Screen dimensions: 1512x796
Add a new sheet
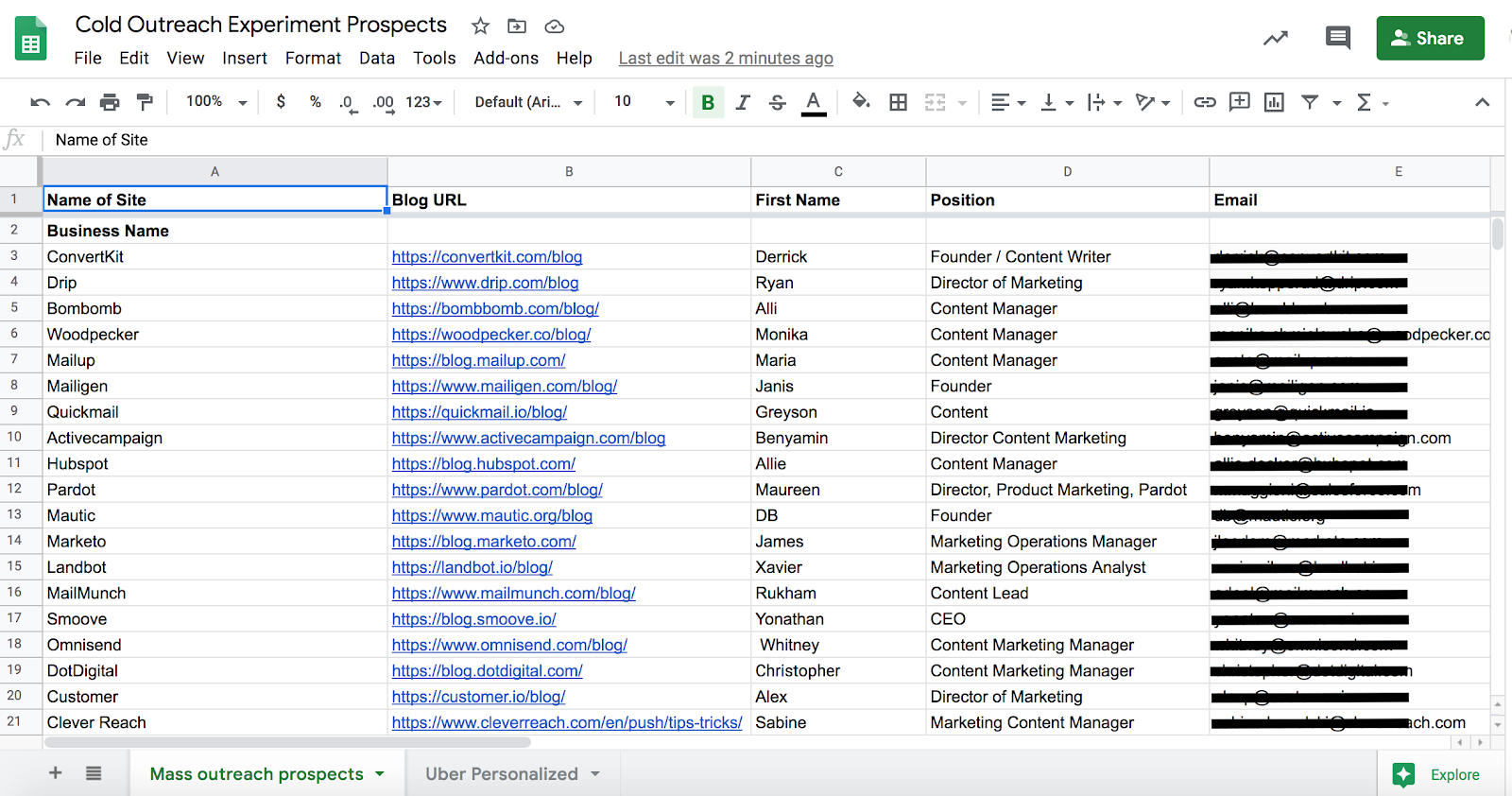(x=56, y=773)
